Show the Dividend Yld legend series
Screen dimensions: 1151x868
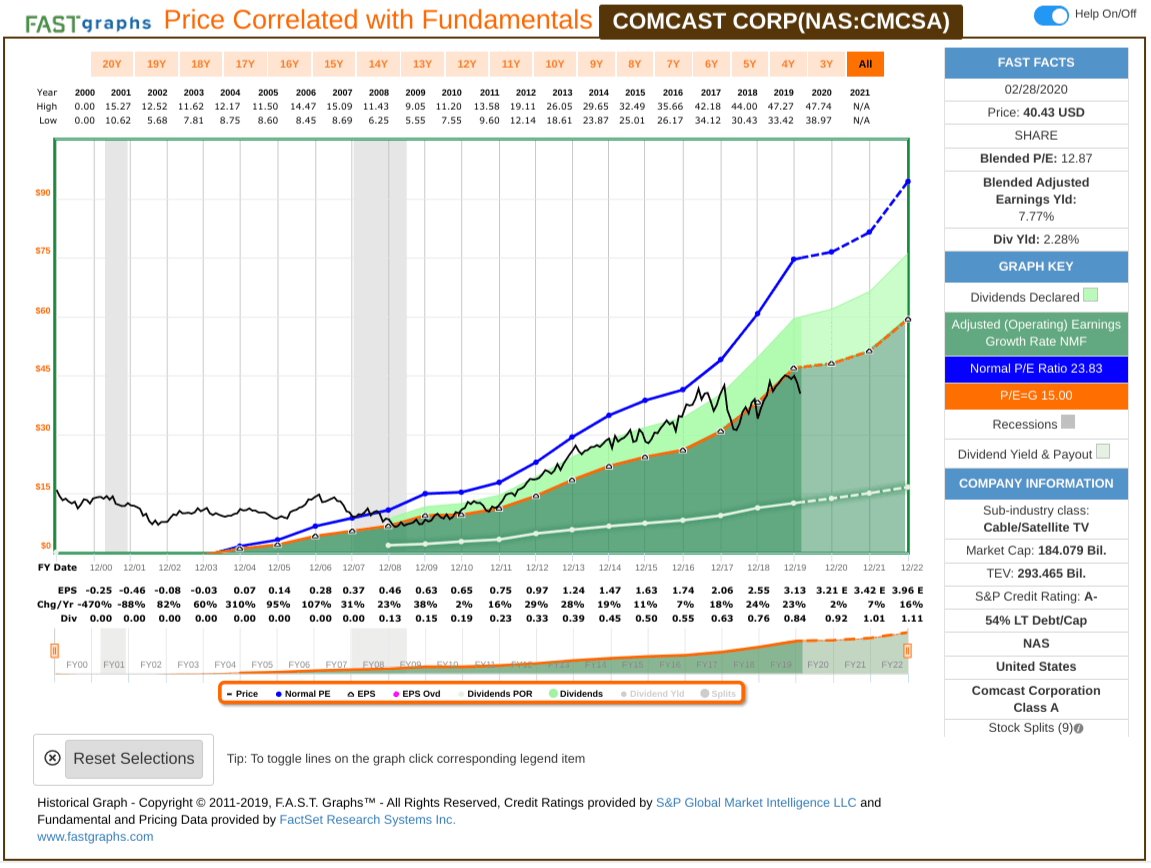click(652, 694)
